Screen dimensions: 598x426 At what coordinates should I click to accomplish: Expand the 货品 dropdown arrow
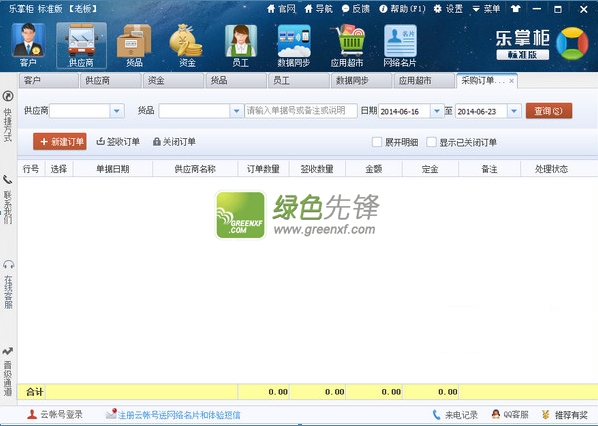coord(236,111)
